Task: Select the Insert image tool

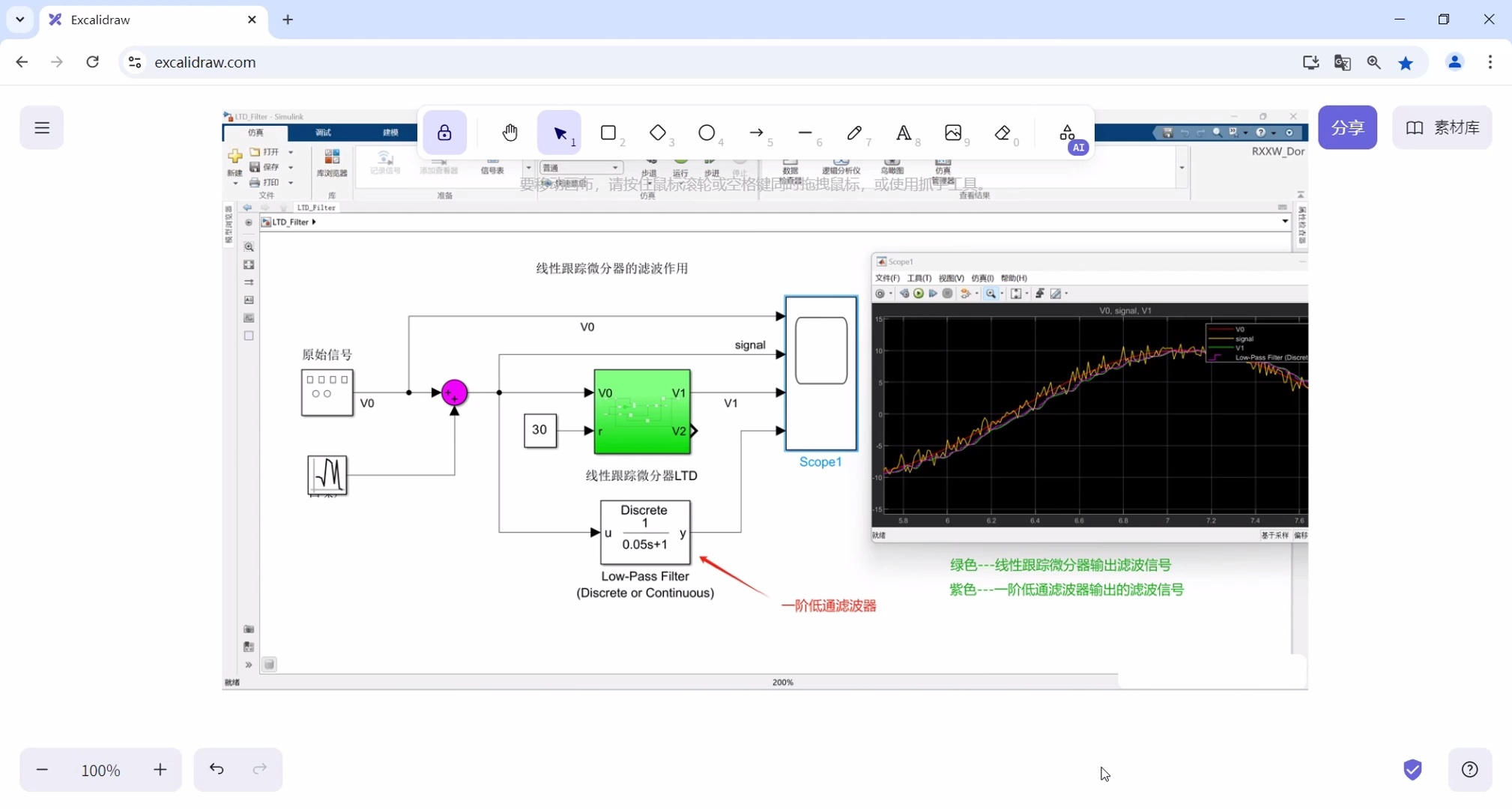Action: coord(953,133)
